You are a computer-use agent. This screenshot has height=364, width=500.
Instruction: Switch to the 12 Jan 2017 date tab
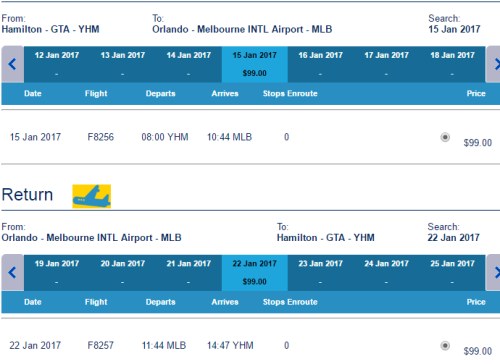(x=57, y=64)
